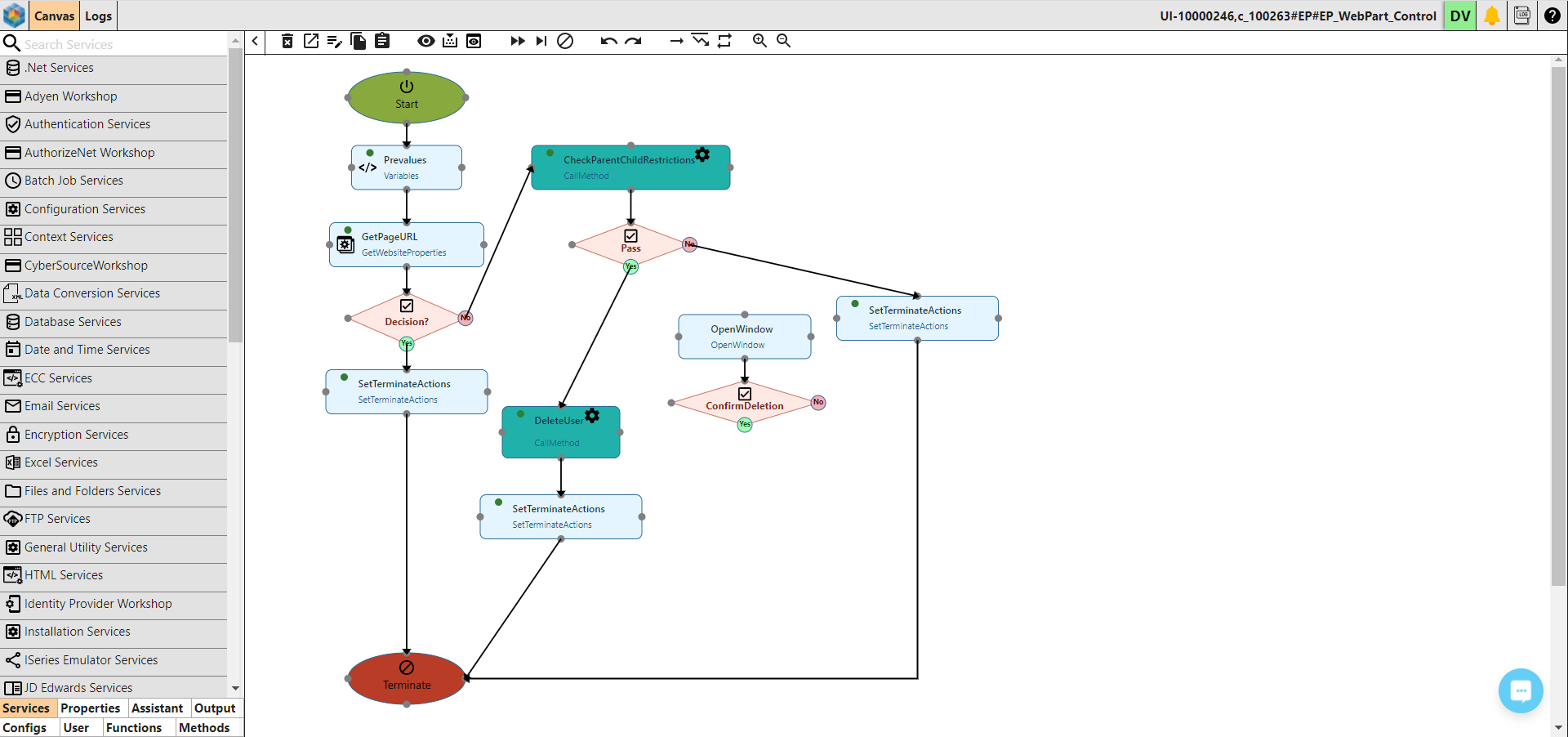Select the Prevalues Variables node

[407, 167]
